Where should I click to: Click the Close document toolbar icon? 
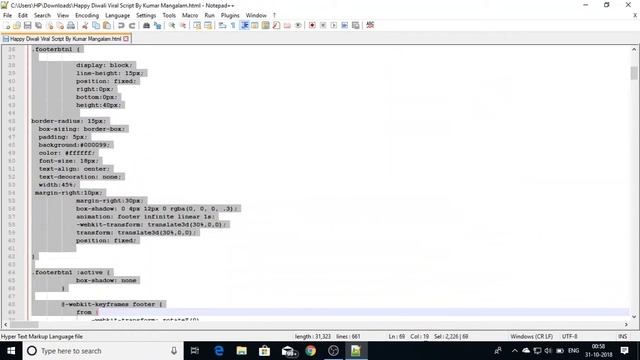coord(49,25)
